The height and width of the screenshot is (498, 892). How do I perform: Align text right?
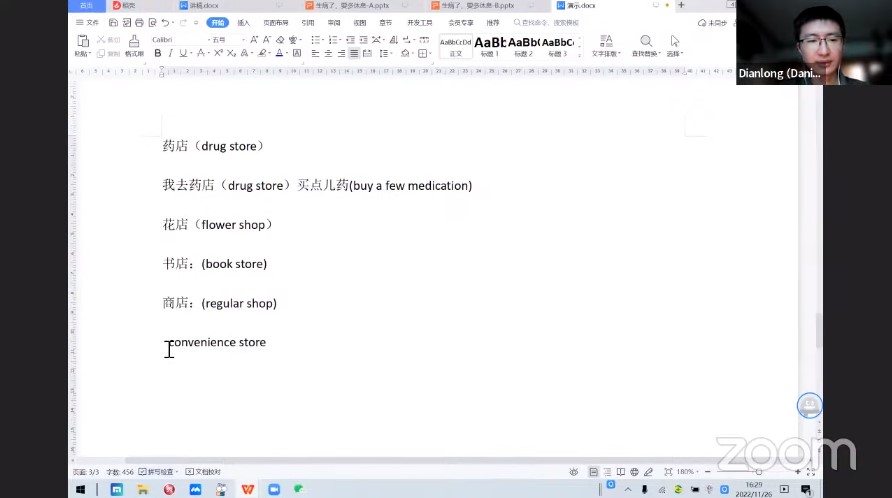341,53
